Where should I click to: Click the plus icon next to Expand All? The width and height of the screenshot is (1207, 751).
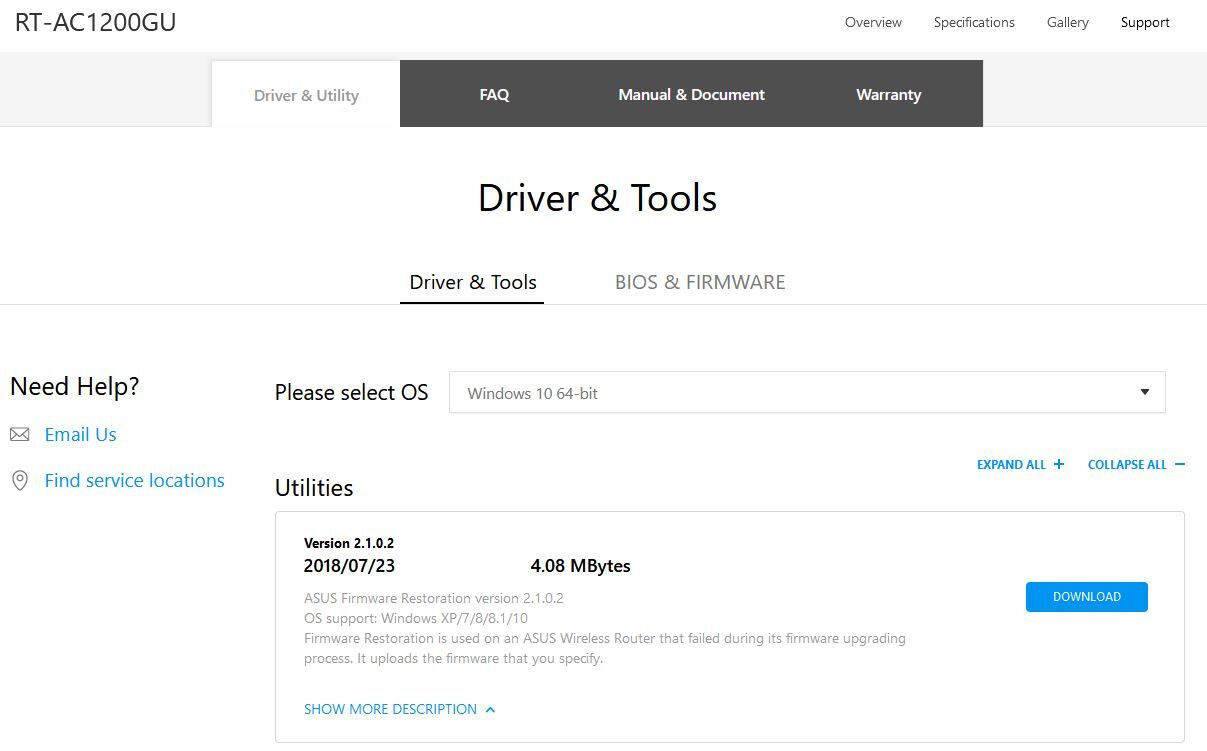pos(1059,464)
